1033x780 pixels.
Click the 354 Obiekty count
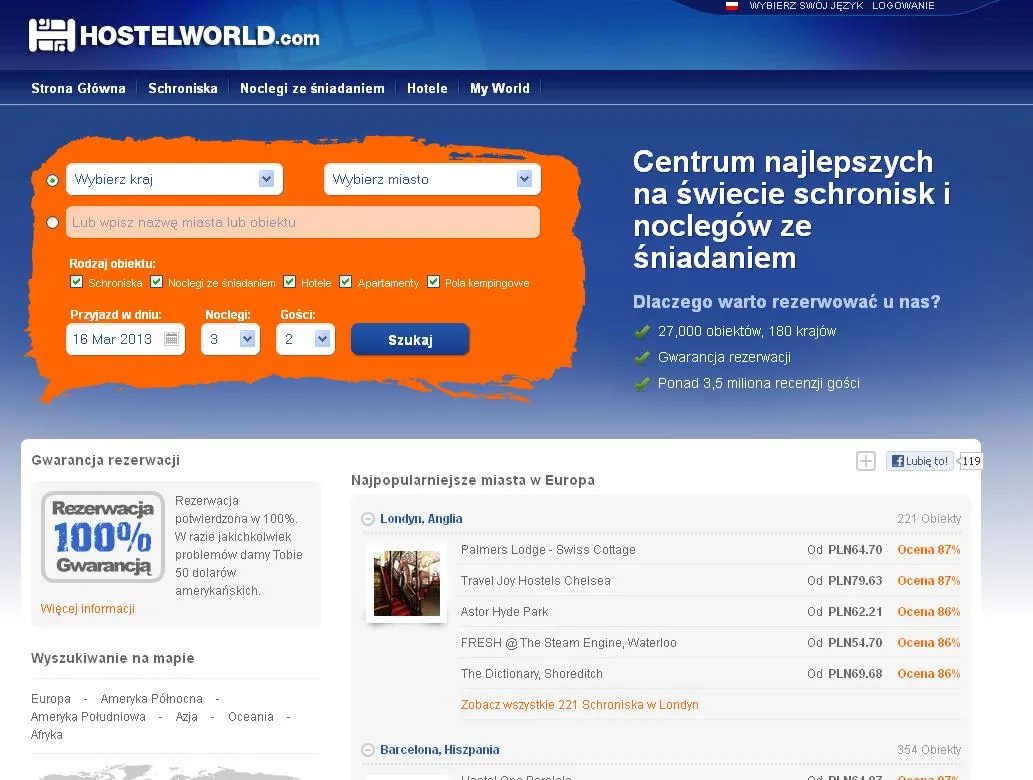929,750
